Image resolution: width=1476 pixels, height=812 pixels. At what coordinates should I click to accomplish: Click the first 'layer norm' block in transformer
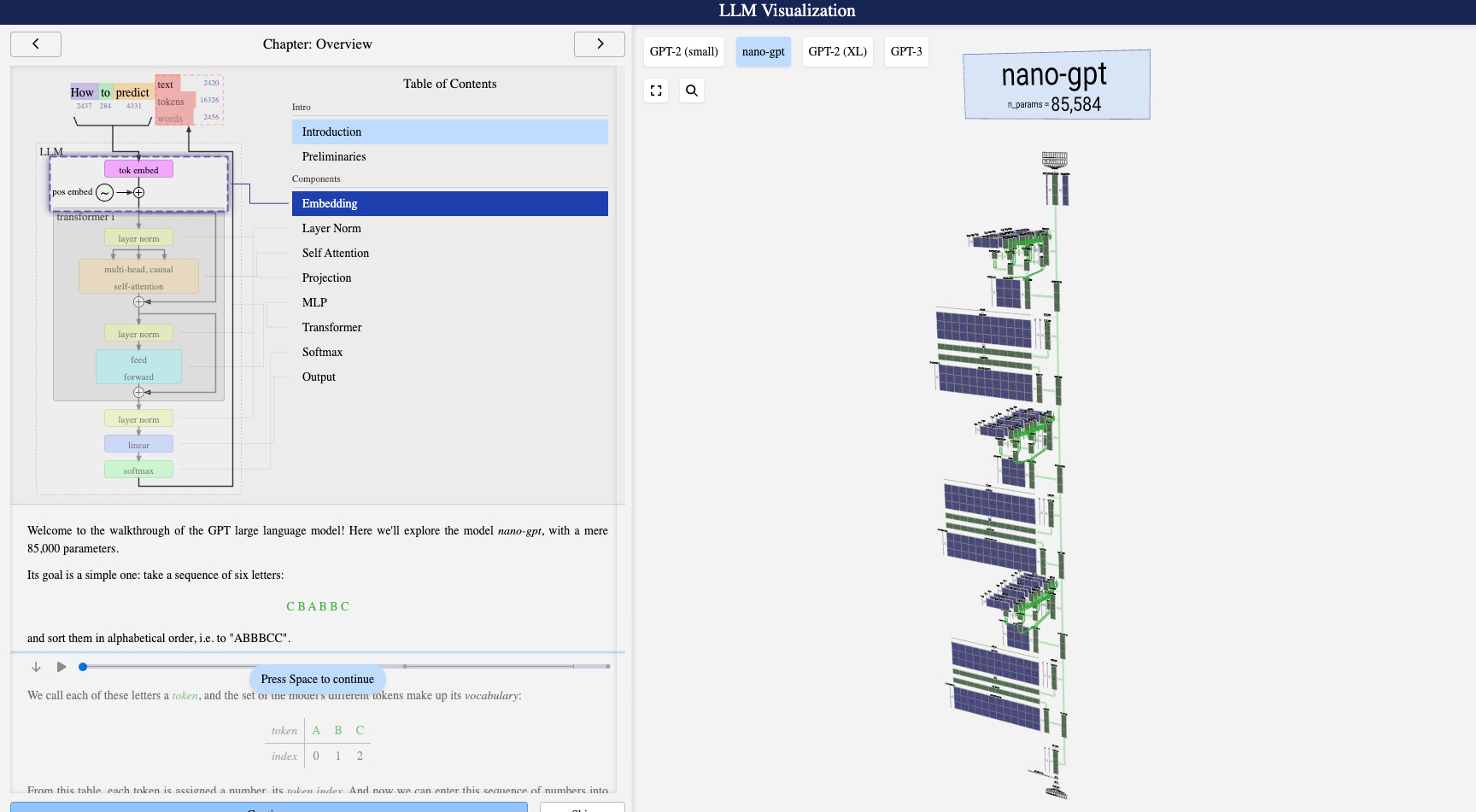138,237
